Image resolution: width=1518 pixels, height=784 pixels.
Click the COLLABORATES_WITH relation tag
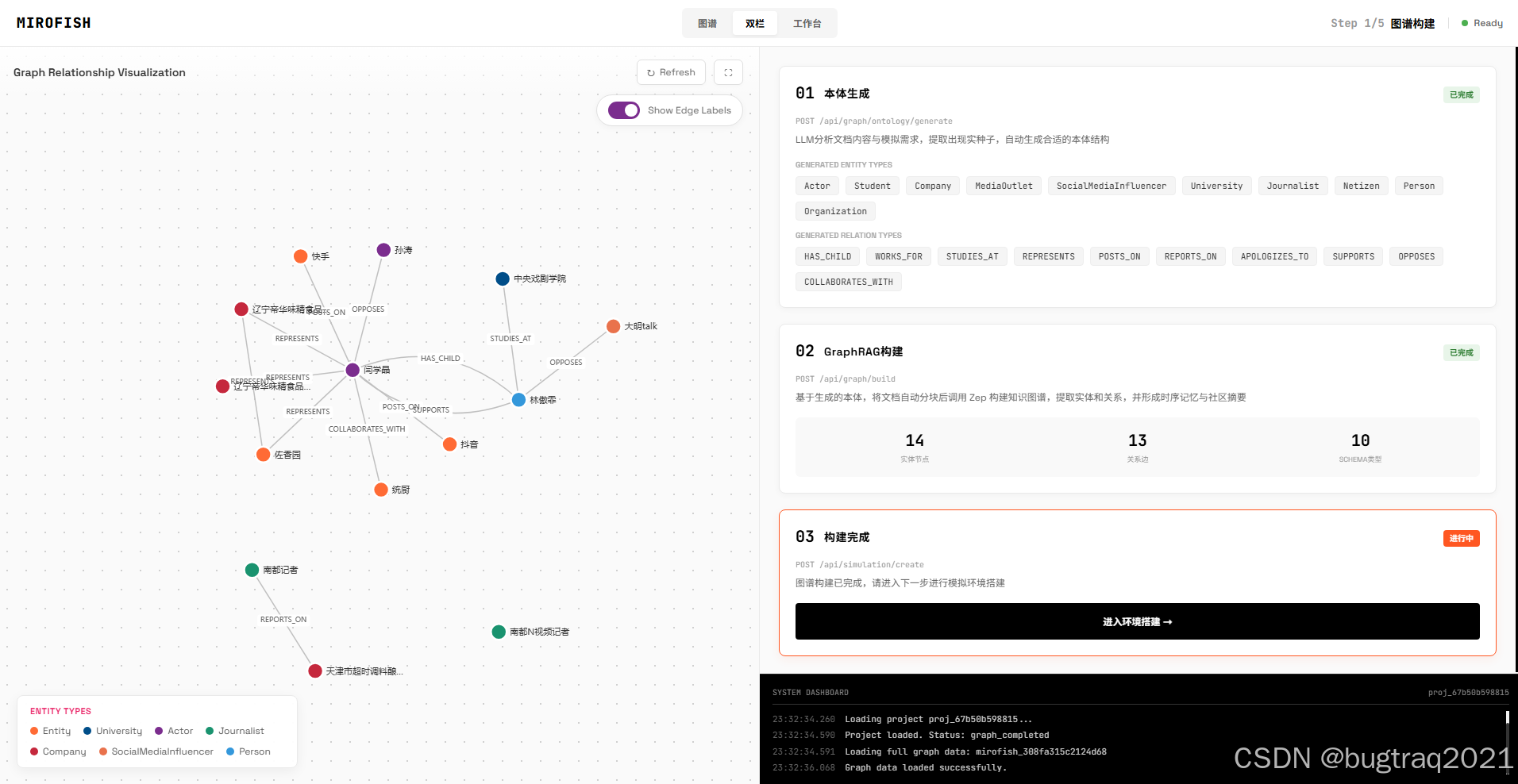[849, 282]
